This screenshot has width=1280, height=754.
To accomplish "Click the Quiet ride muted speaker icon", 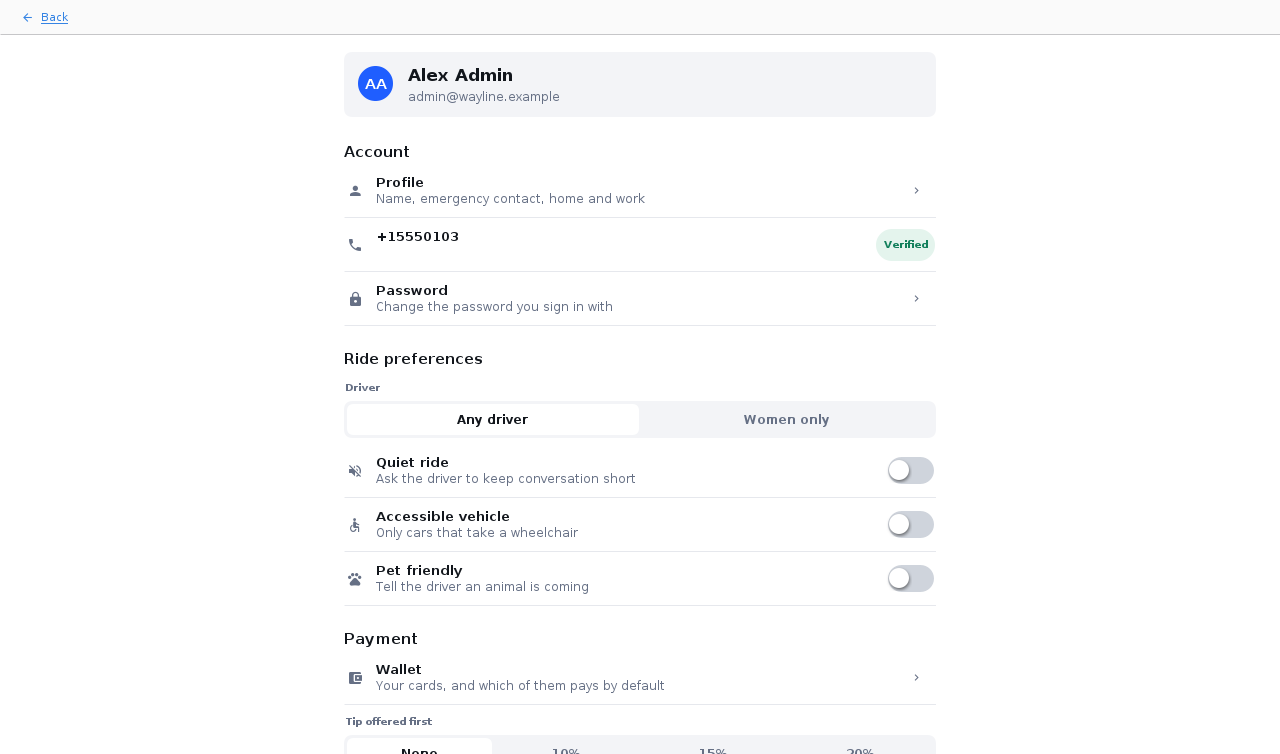I will point(355,471).
